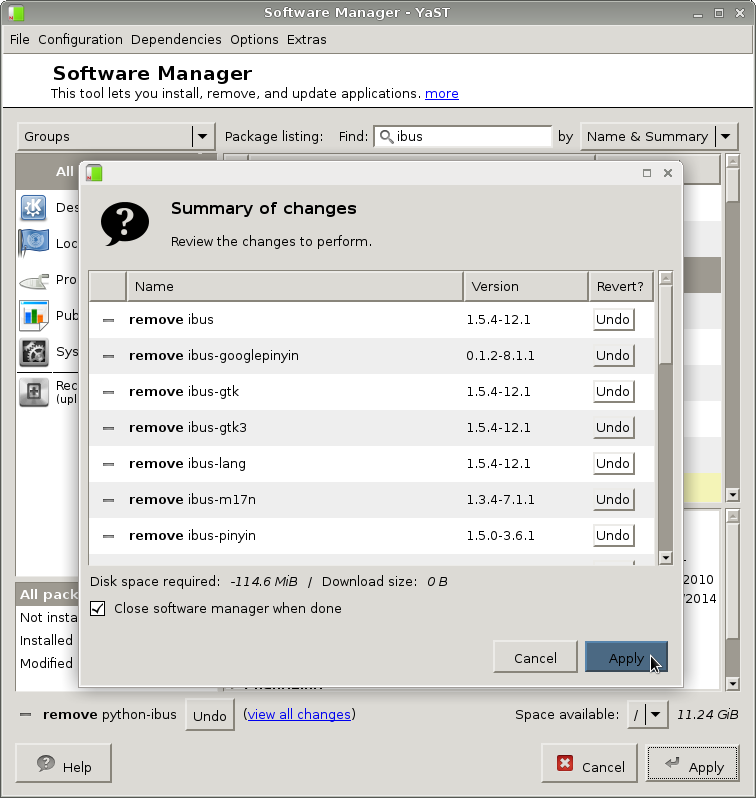The width and height of the screenshot is (756, 798).
Task: Open the Name & Summary search dropdown
Action: [x=659, y=136]
